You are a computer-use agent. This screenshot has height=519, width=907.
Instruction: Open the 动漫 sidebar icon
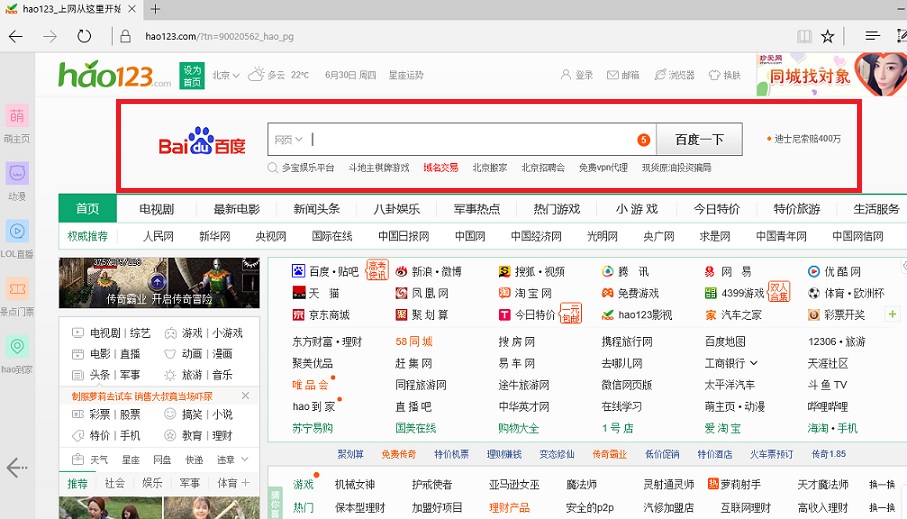point(17,173)
